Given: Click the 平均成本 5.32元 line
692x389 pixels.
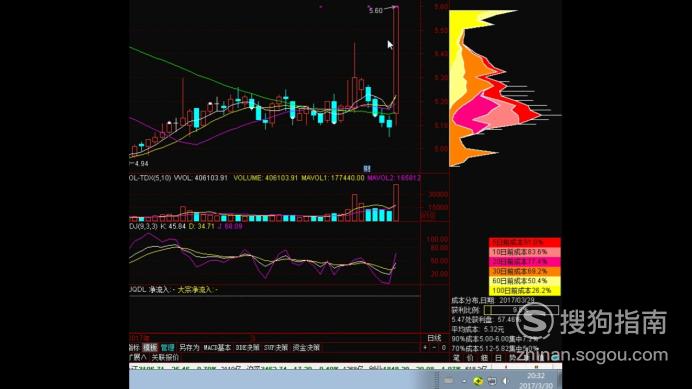Looking at the screenshot, I should coord(478,329).
